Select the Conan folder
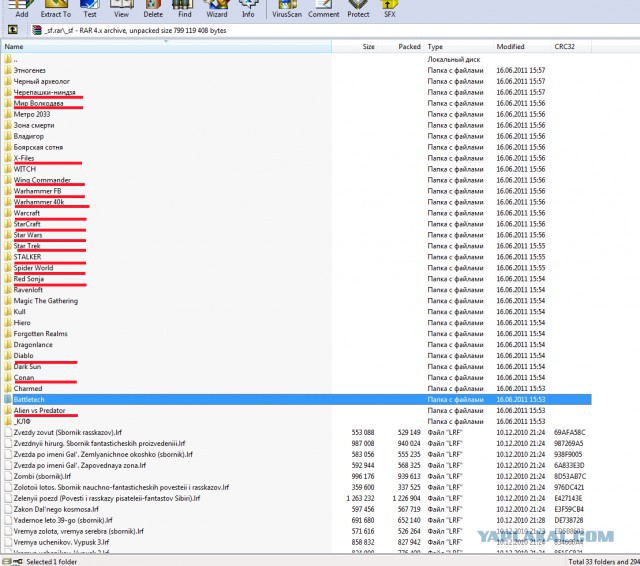 (x=297, y=378)
